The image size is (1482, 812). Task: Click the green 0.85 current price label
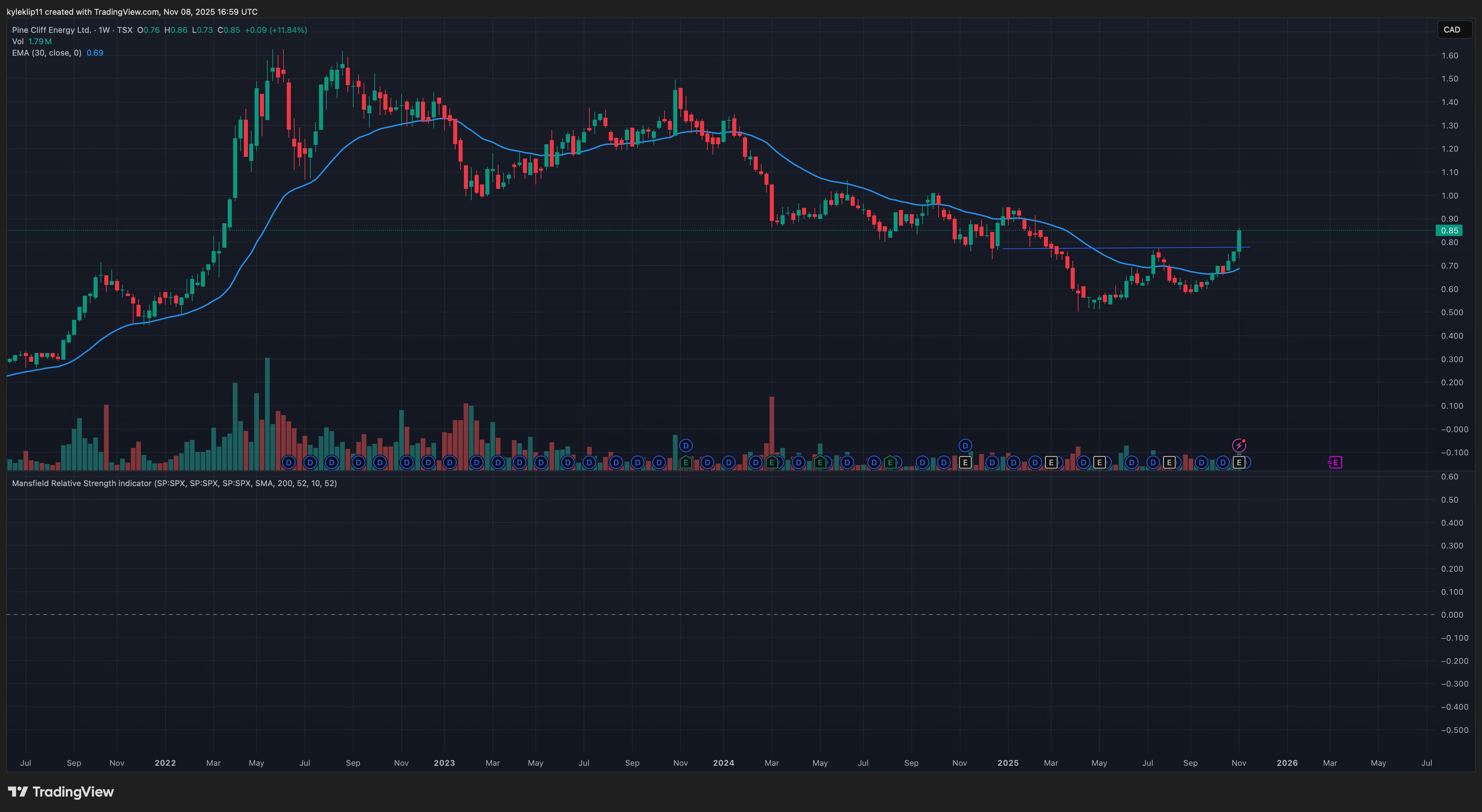click(1449, 231)
